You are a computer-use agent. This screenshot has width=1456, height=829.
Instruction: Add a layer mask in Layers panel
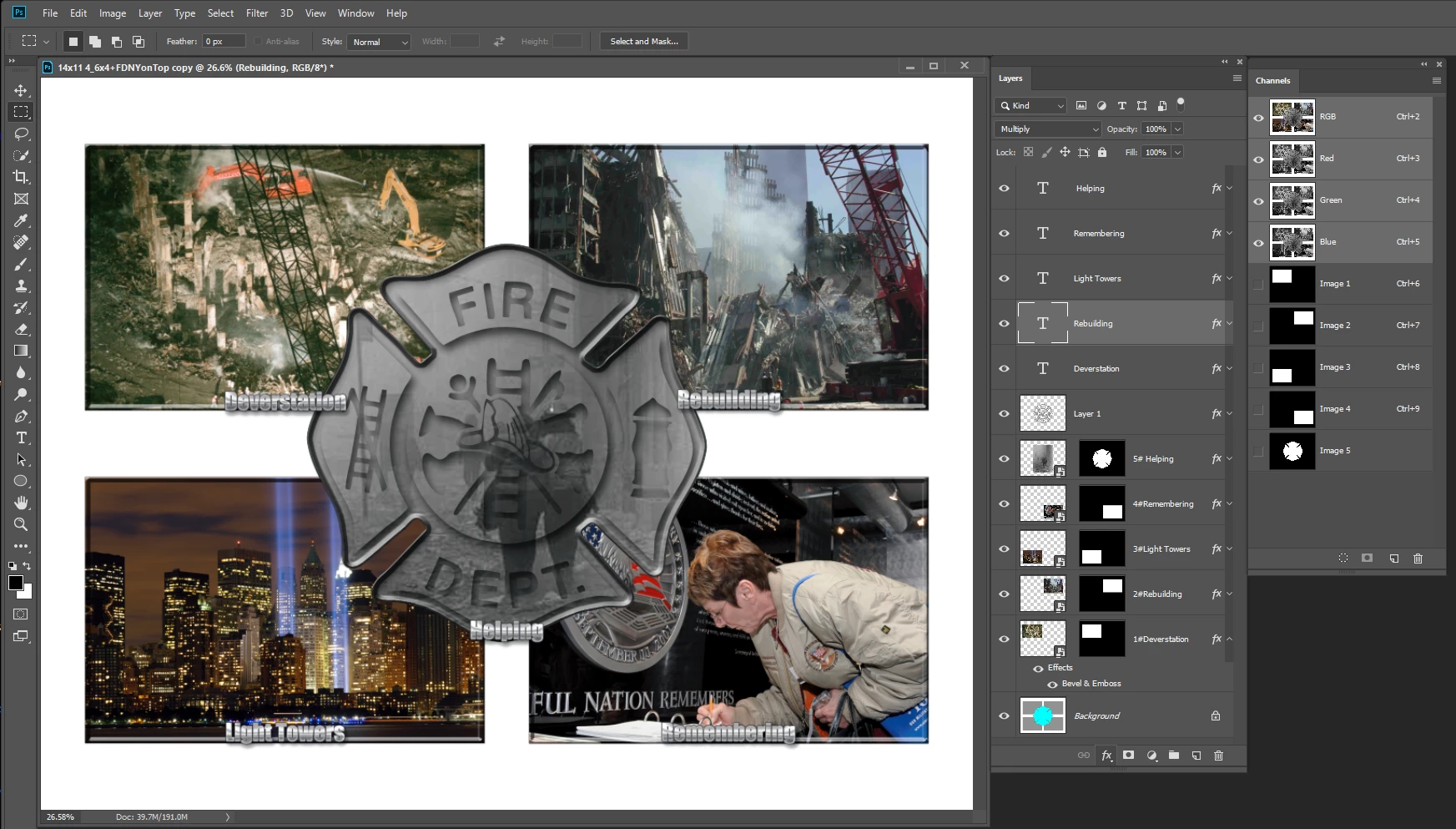[1129, 756]
